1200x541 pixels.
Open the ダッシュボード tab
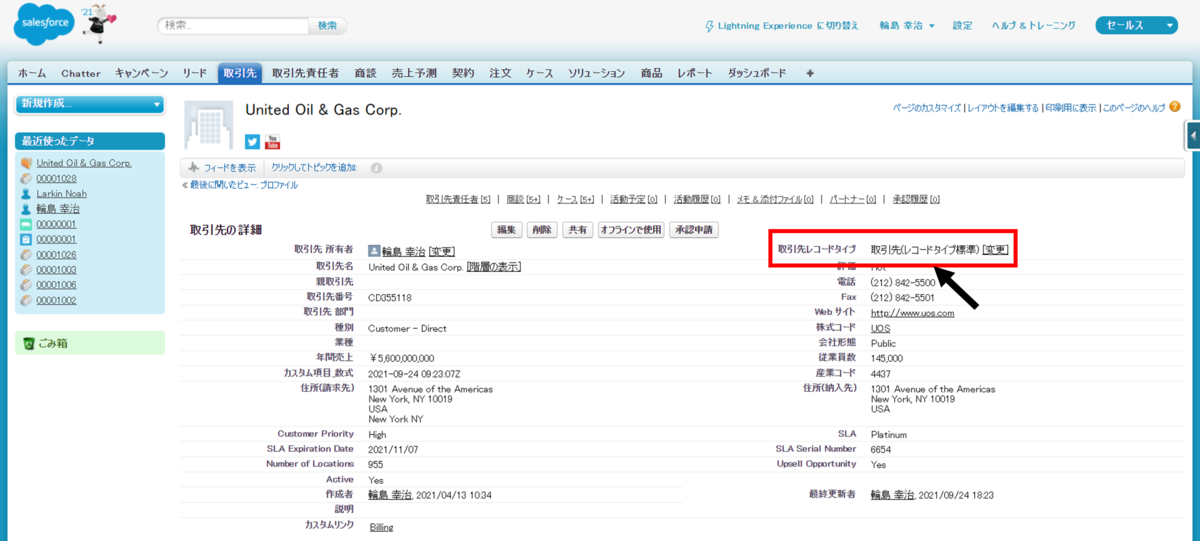757,73
